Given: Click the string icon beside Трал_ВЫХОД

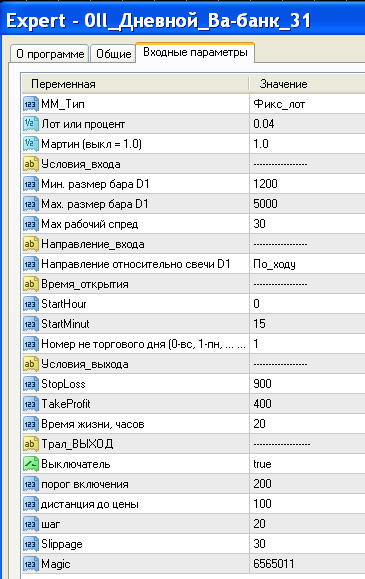Looking at the screenshot, I should coord(31,444).
